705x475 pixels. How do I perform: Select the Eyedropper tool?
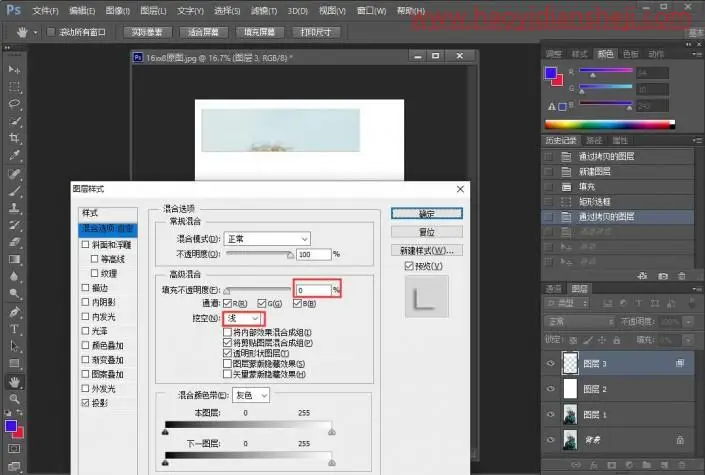click(14, 156)
